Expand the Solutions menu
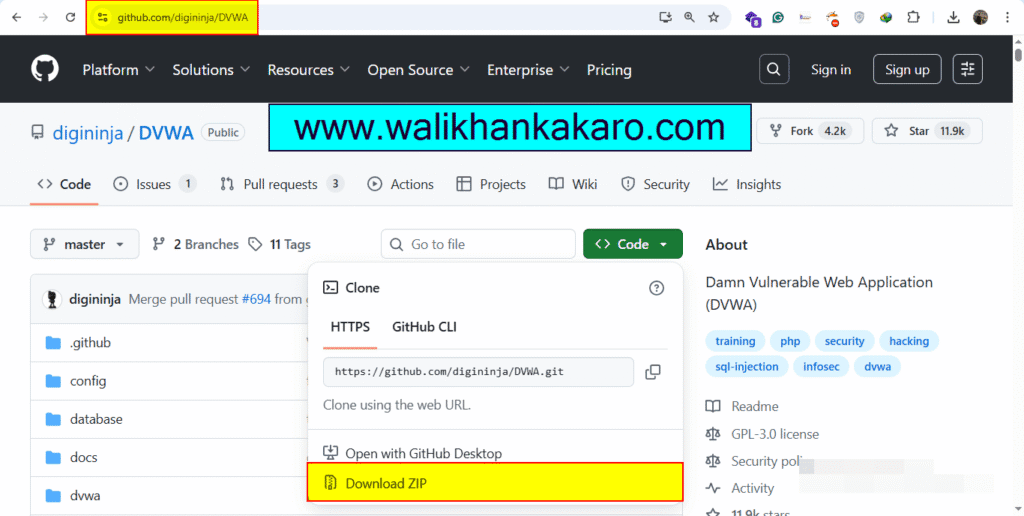Viewport: 1024px width, 516px height. tap(211, 70)
